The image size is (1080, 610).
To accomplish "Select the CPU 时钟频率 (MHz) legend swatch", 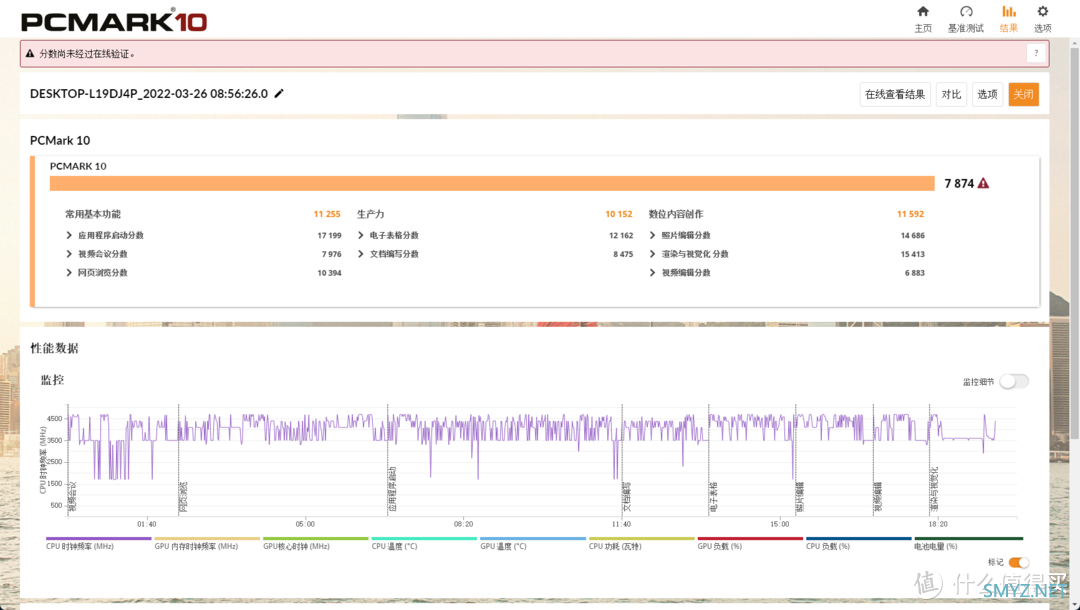I will click(x=98, y=538).
